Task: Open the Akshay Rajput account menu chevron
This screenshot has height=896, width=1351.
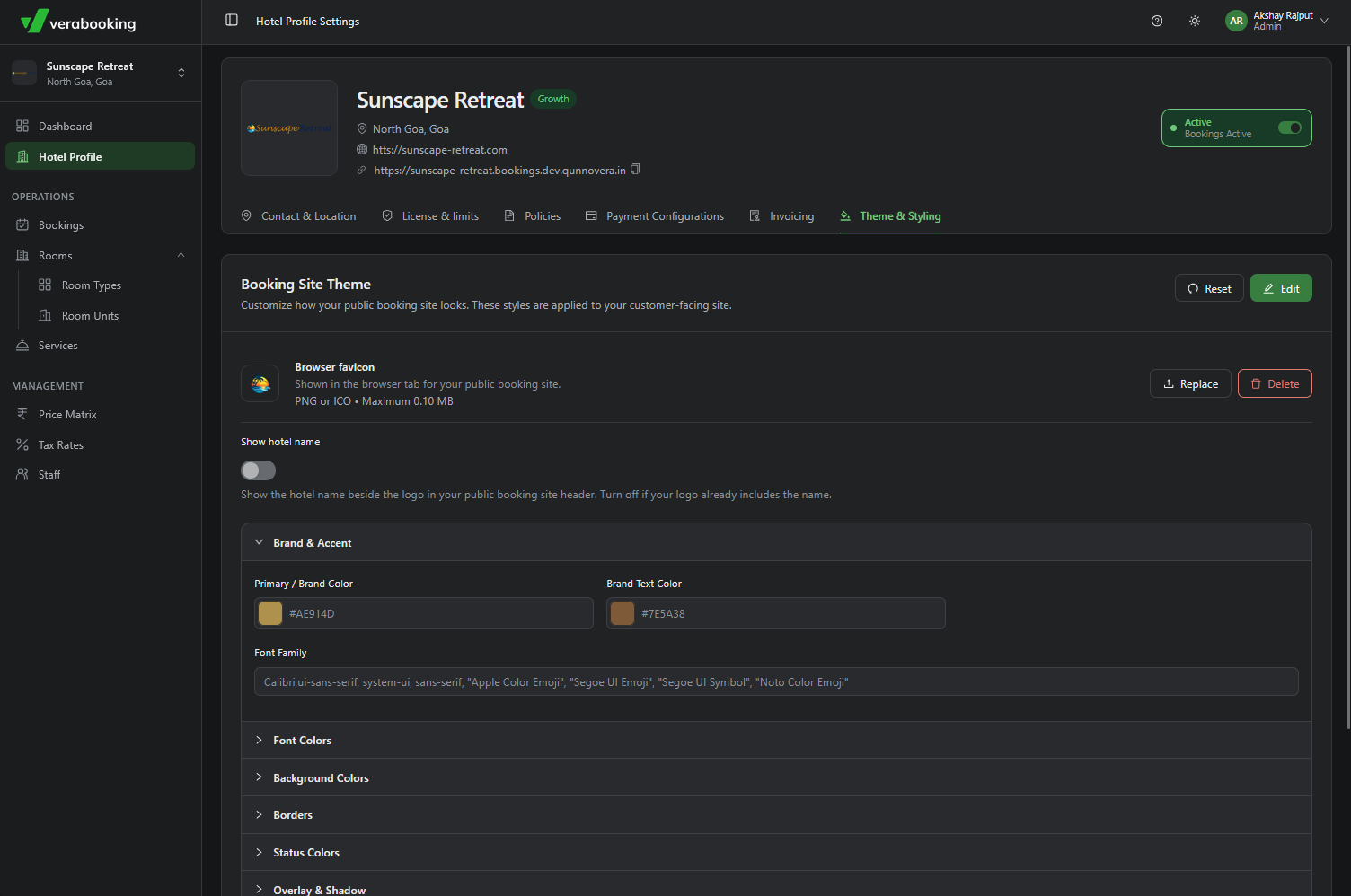Action: (x=1324, y=21)
